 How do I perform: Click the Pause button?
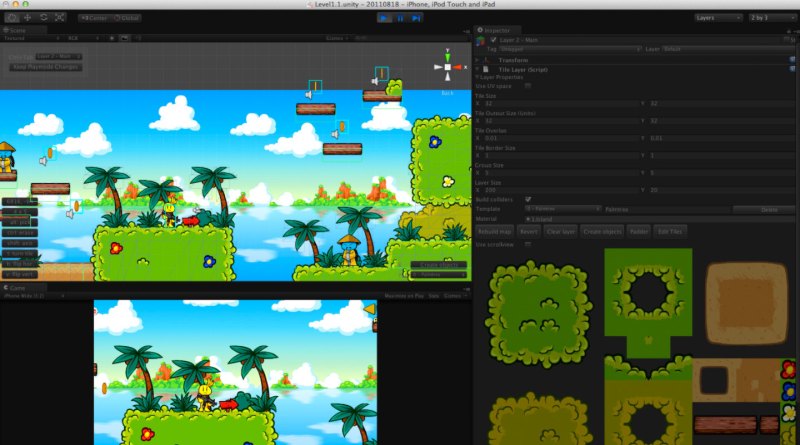point(401,18)
